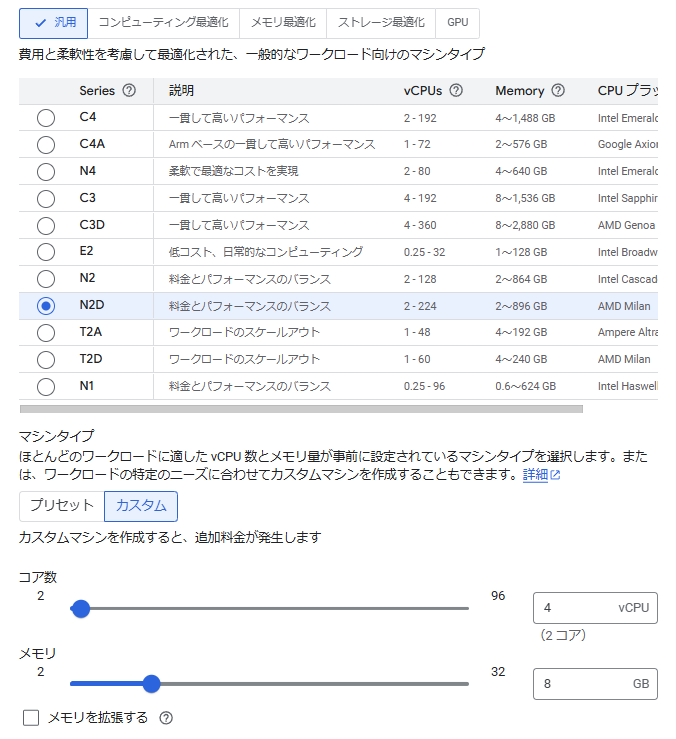Viewport: 676px width, 739px height.
Task: Select the T2A series radio button
Action: pos(46,333)
